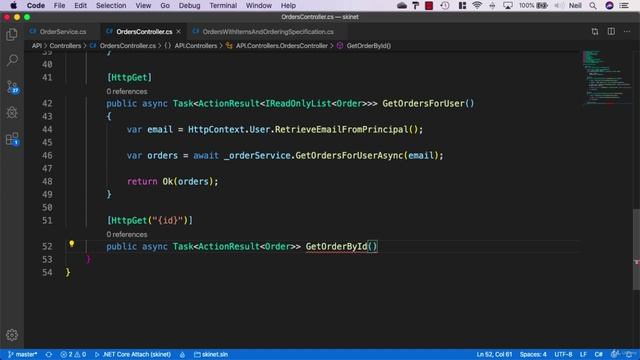Open the editor More Actions ellipsis

point(627,31)
